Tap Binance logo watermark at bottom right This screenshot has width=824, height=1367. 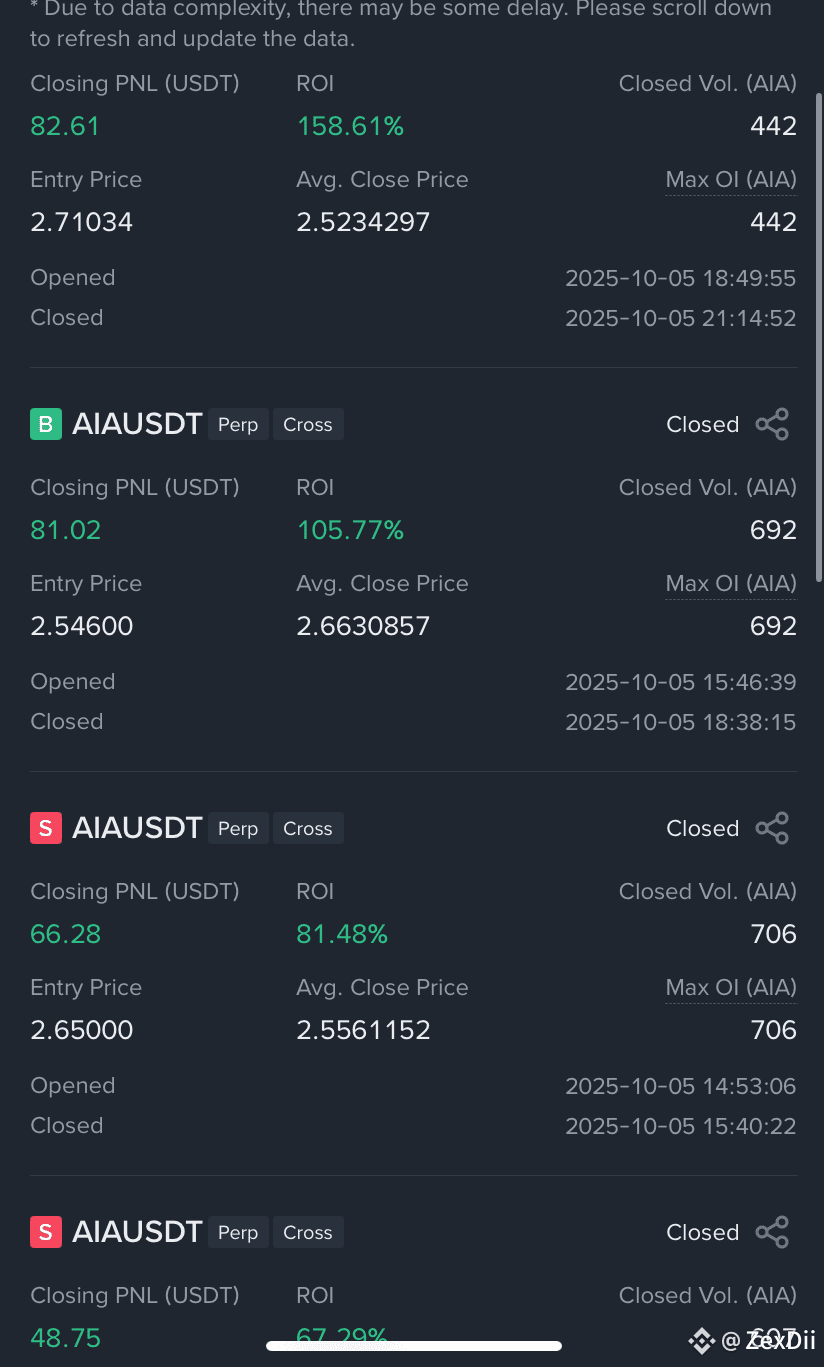coord(702,1340)
